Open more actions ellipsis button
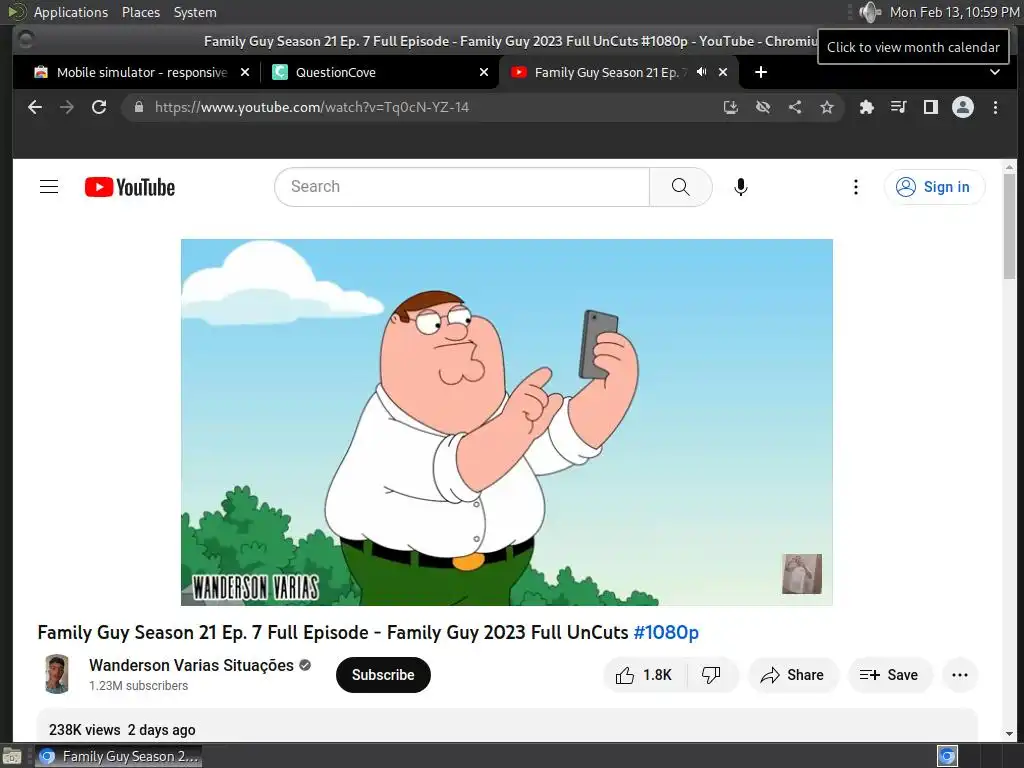This screenshot has width=1024, height=768. click(960, 675)
